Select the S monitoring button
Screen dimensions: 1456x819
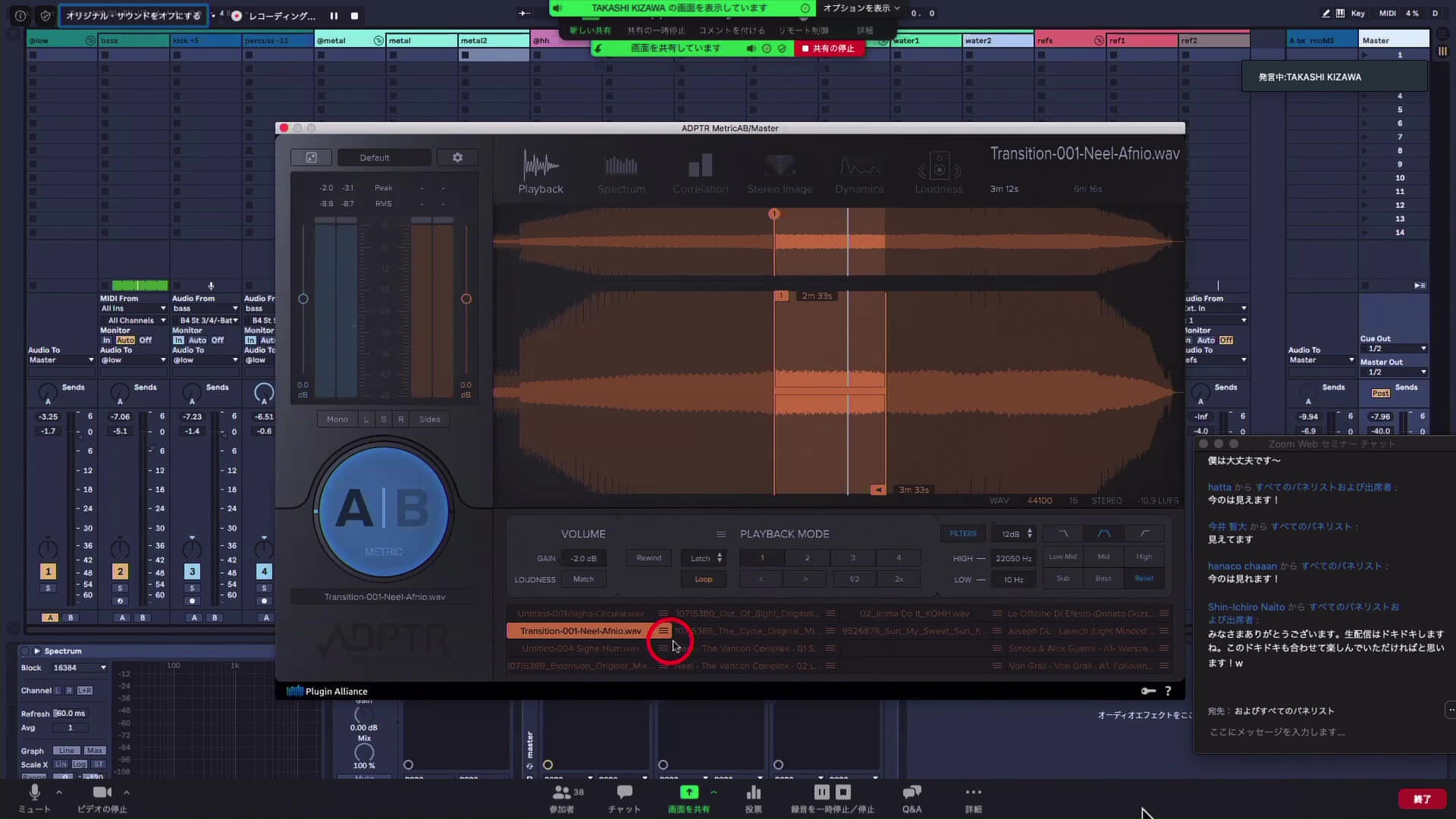(384, 419)
